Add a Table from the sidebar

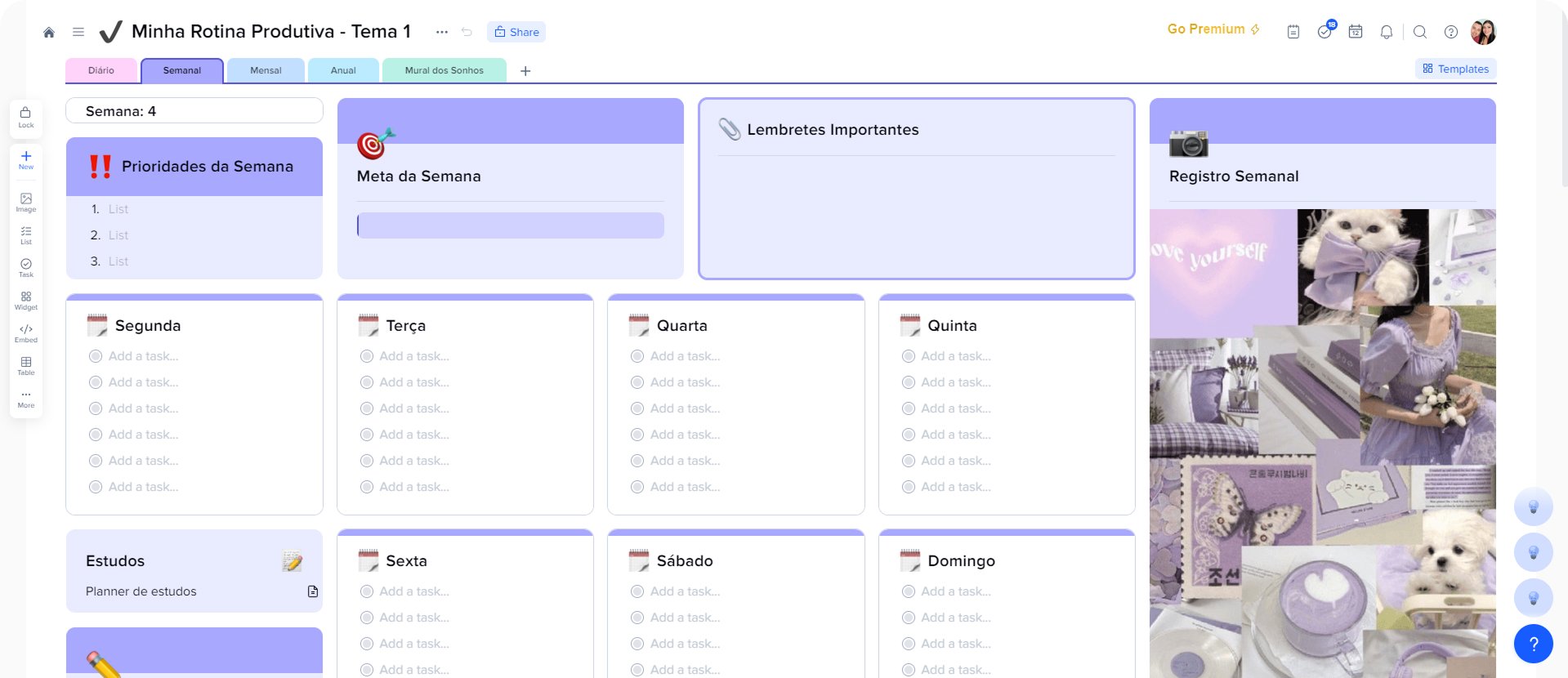pos(26,365)
